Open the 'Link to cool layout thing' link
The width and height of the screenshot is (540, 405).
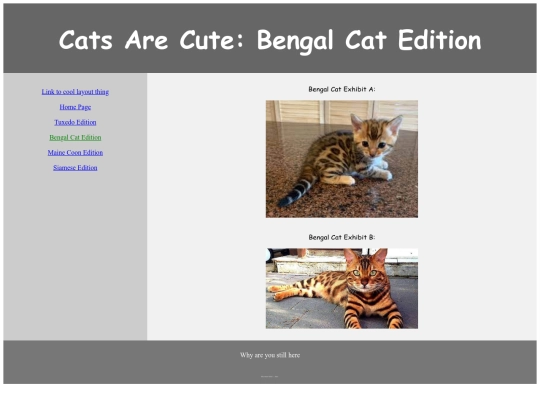(75, 92)
